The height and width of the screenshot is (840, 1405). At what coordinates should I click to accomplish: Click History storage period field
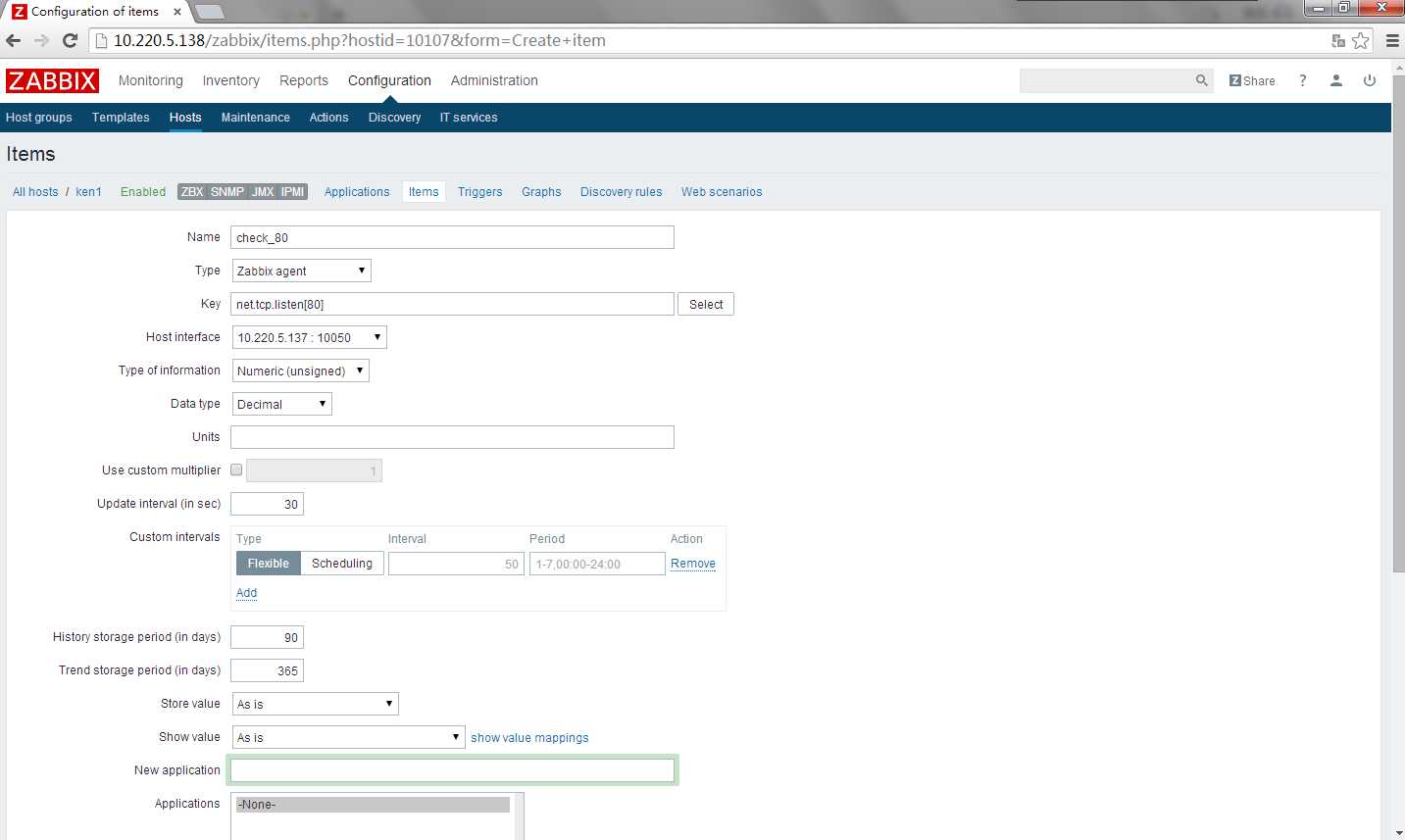(x=267, y=637)
